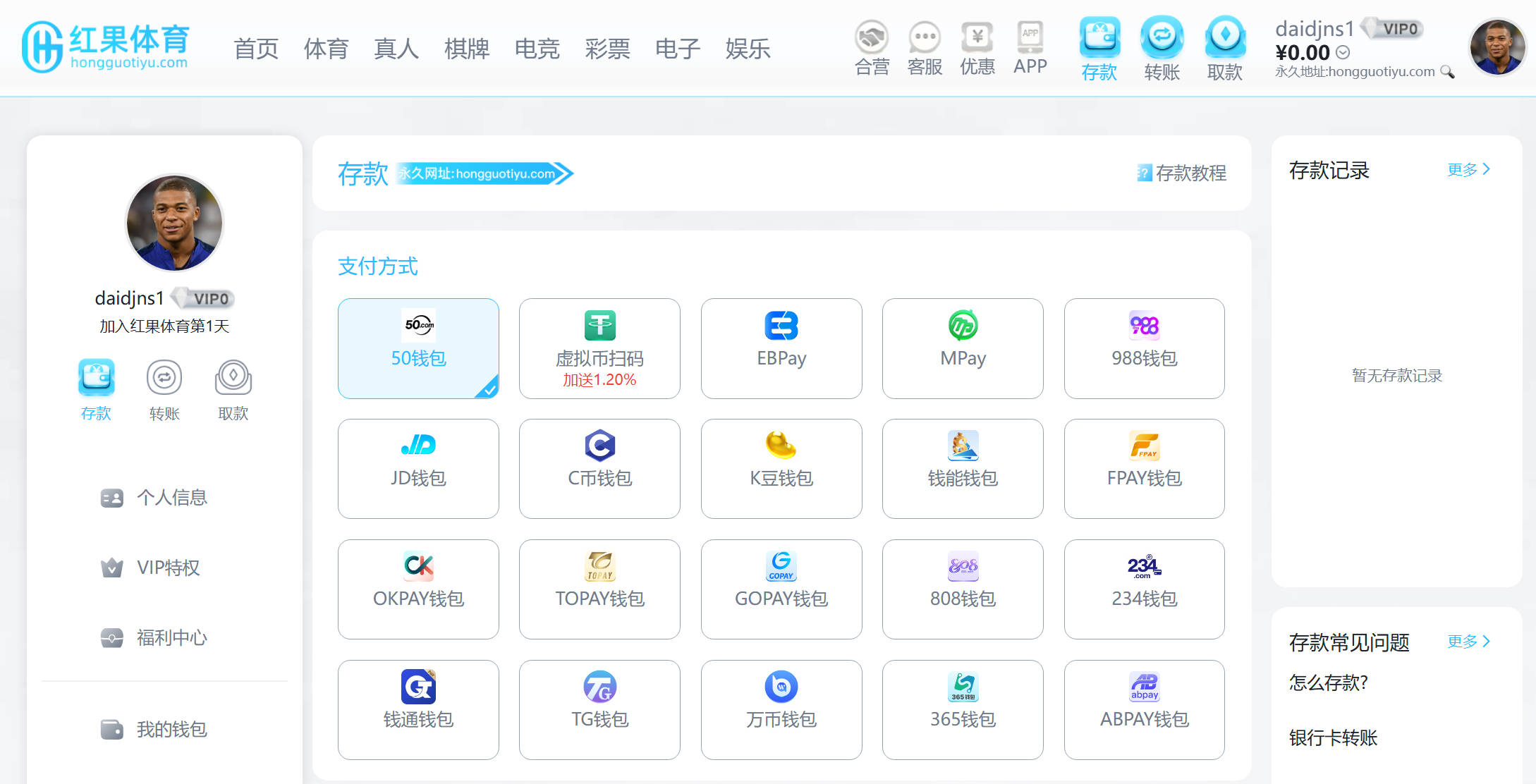Pick the K豆钱包 option
This screenshot has width=1536, height=784.
[781, 469]
